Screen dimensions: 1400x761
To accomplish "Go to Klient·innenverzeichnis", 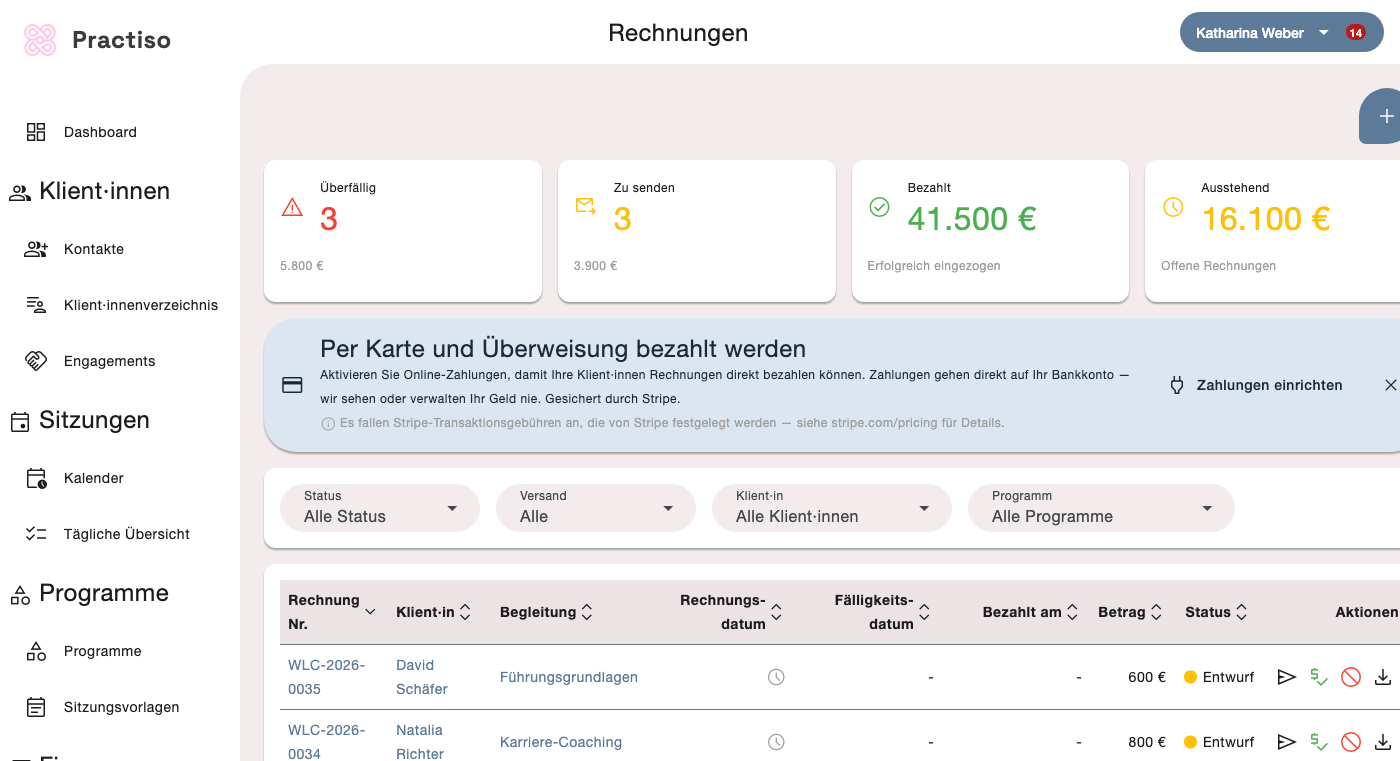I will coord(141,305).
